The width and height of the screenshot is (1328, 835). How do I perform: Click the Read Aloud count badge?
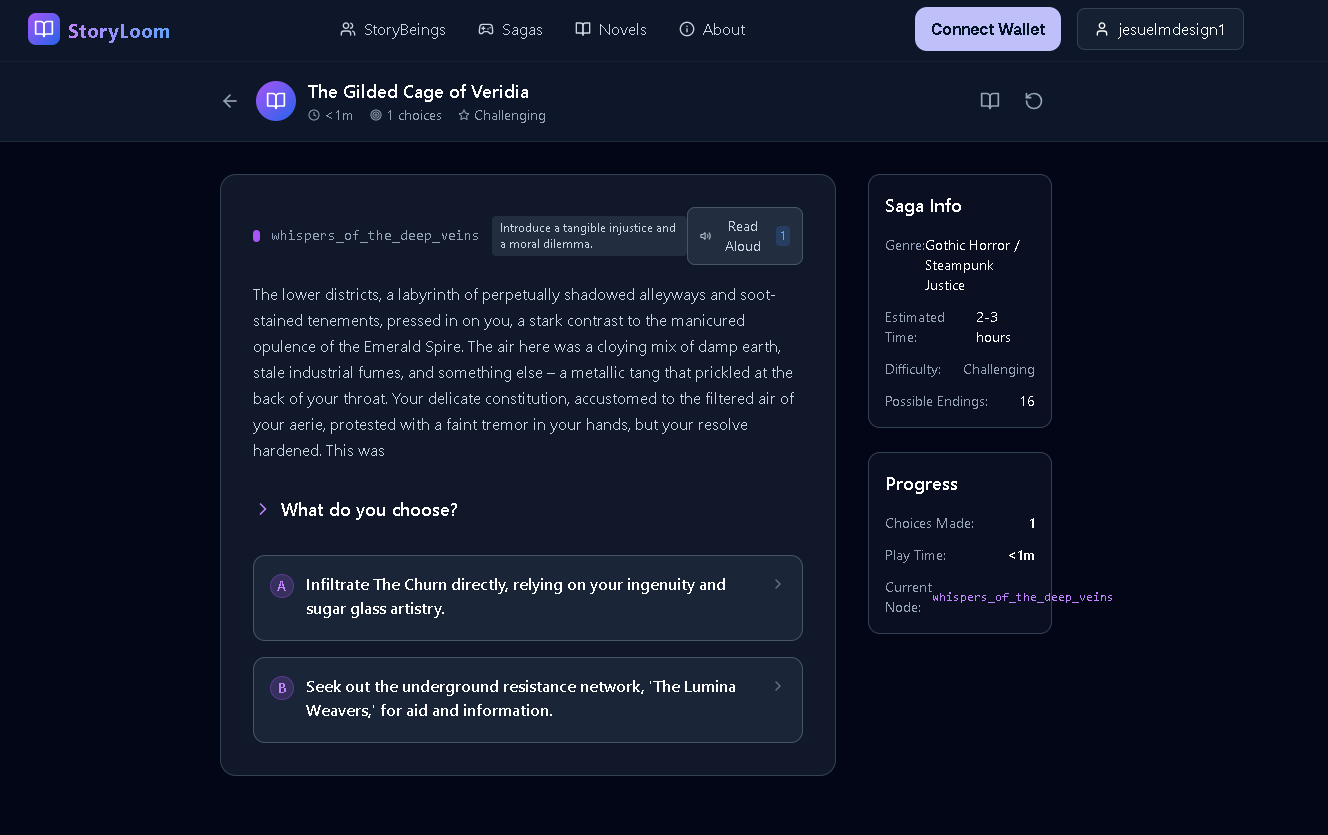783,236
